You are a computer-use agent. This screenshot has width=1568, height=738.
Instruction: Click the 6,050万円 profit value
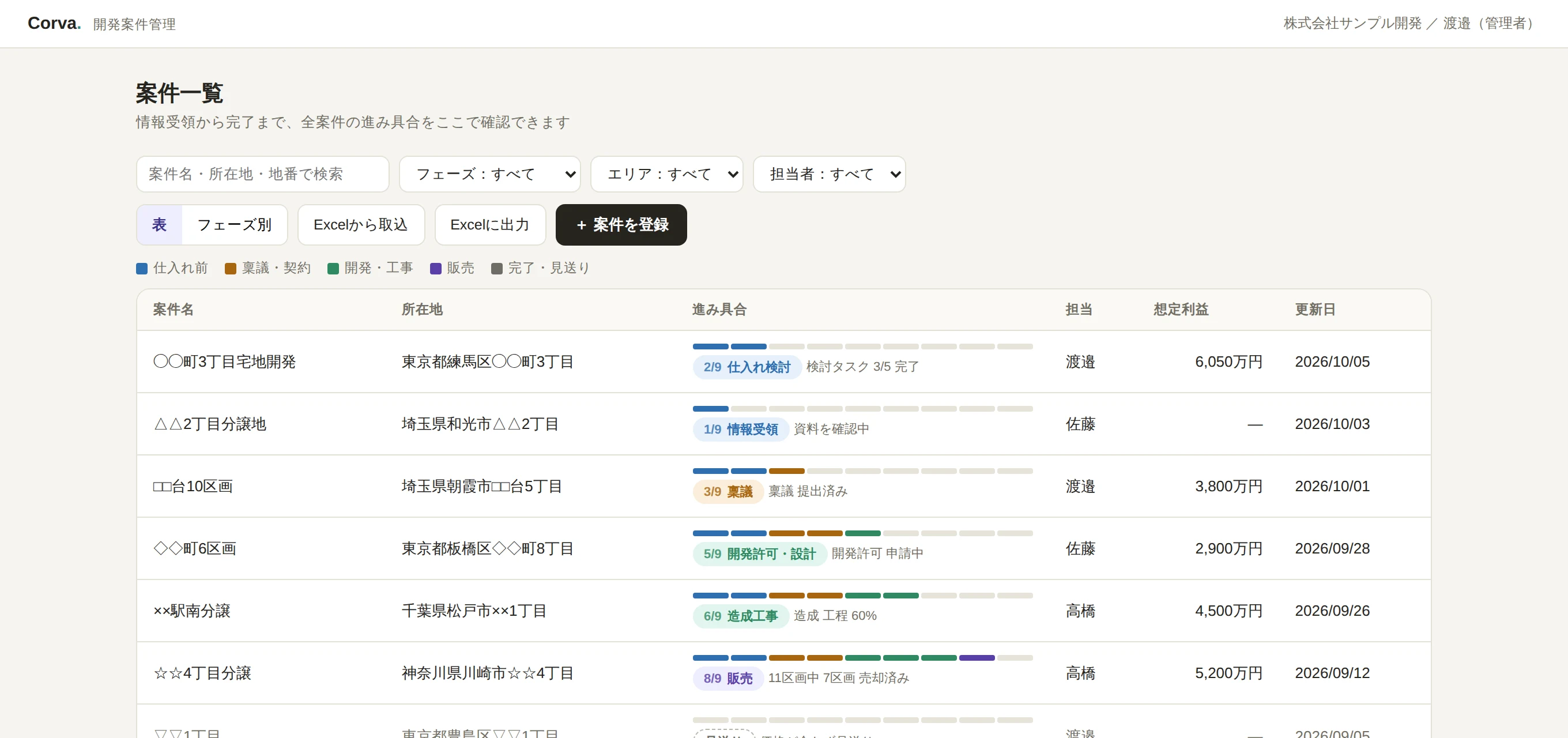click(1228, 362)
